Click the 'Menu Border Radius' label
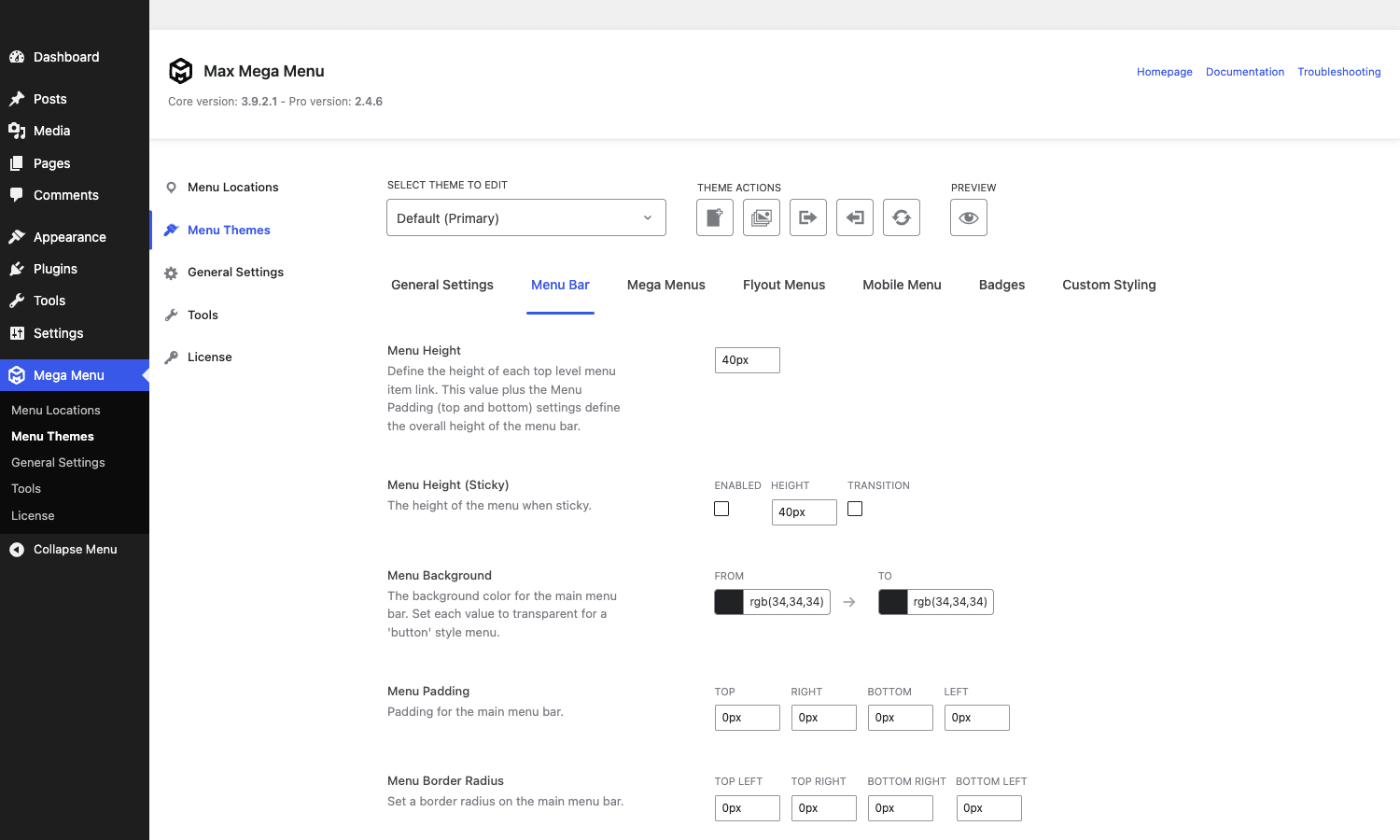This screenshot has height=840, width=1400. pos(445,781)
